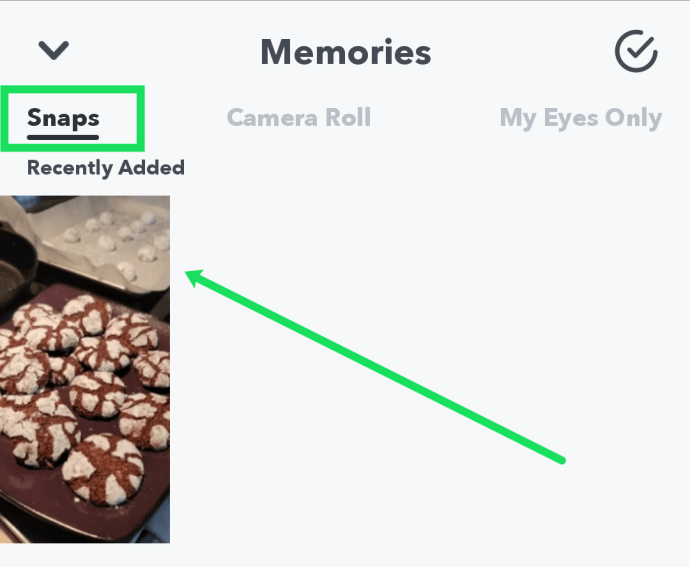
Task: Dismiss Memories via top-left chevron
Action: [52, 50]
